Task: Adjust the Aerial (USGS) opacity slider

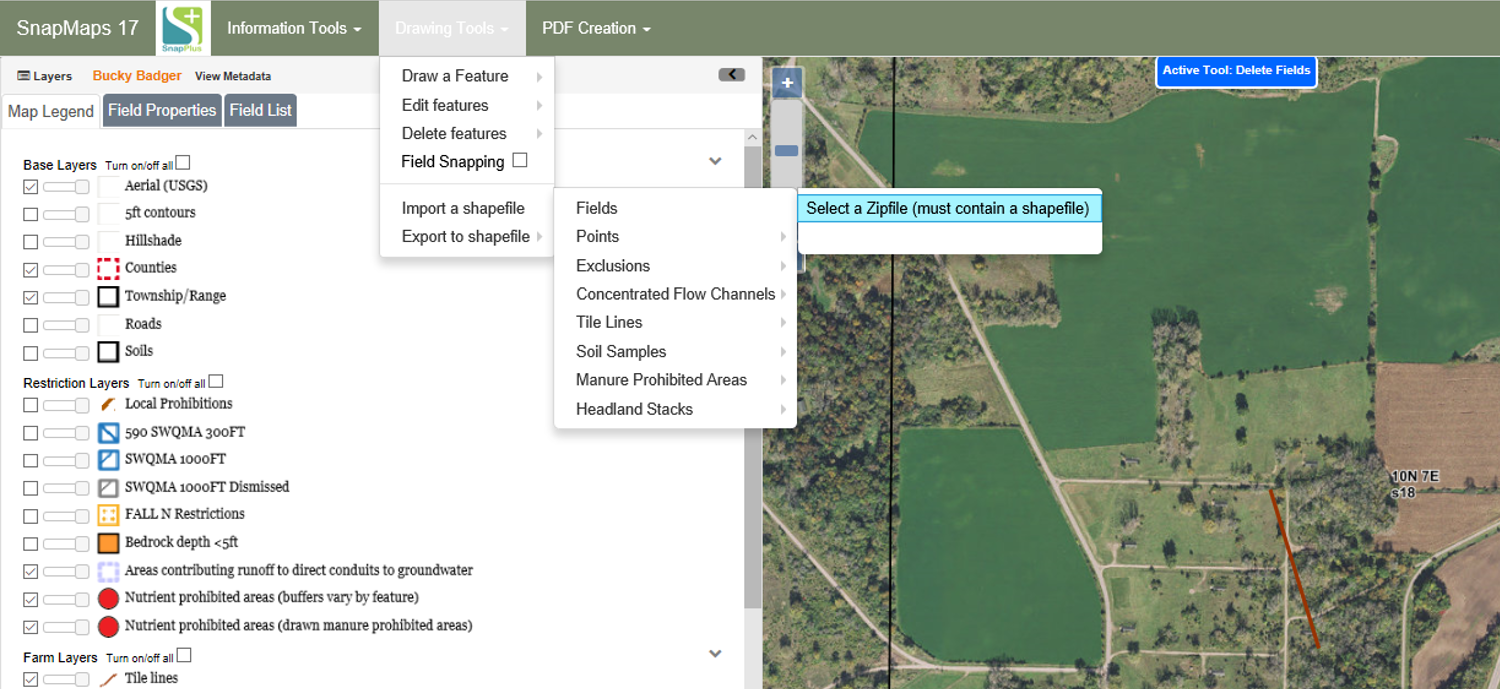Action: point(66,187)
